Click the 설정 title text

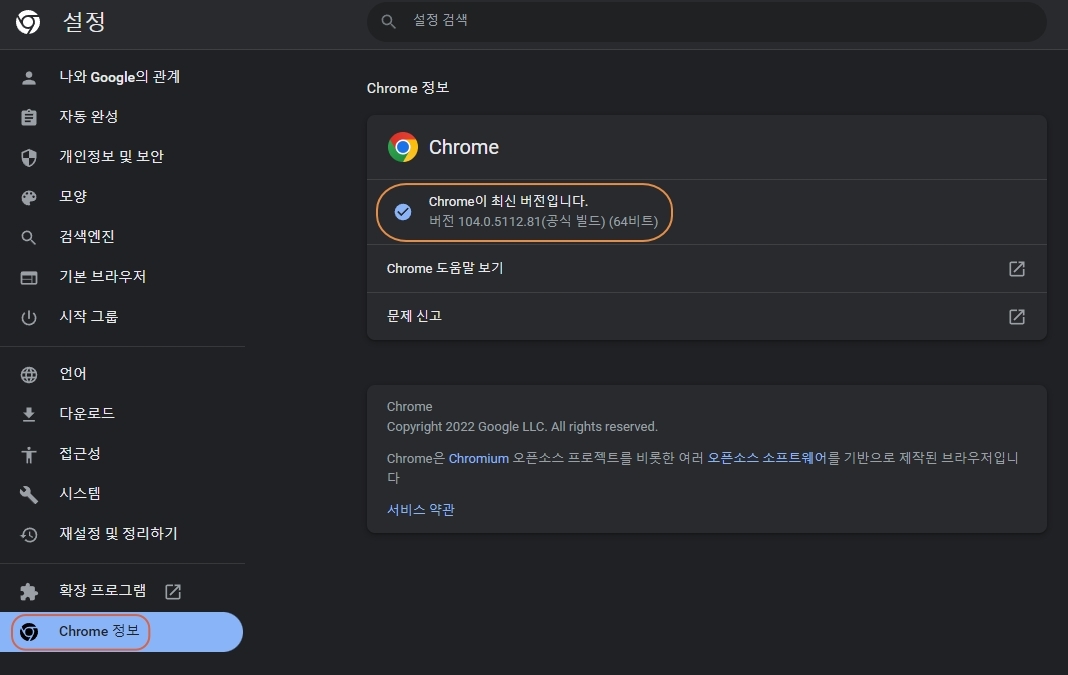click(84, 22)
